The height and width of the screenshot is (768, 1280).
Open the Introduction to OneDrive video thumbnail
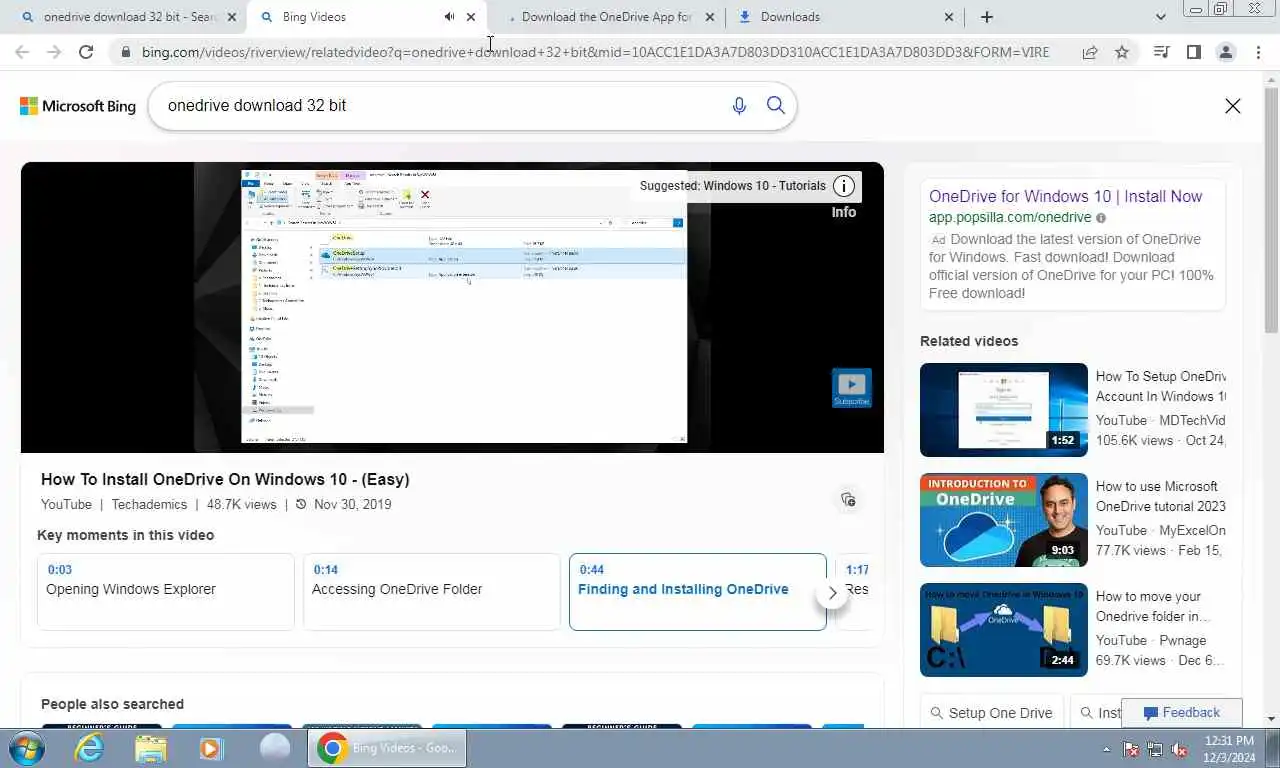point(1004,520)
